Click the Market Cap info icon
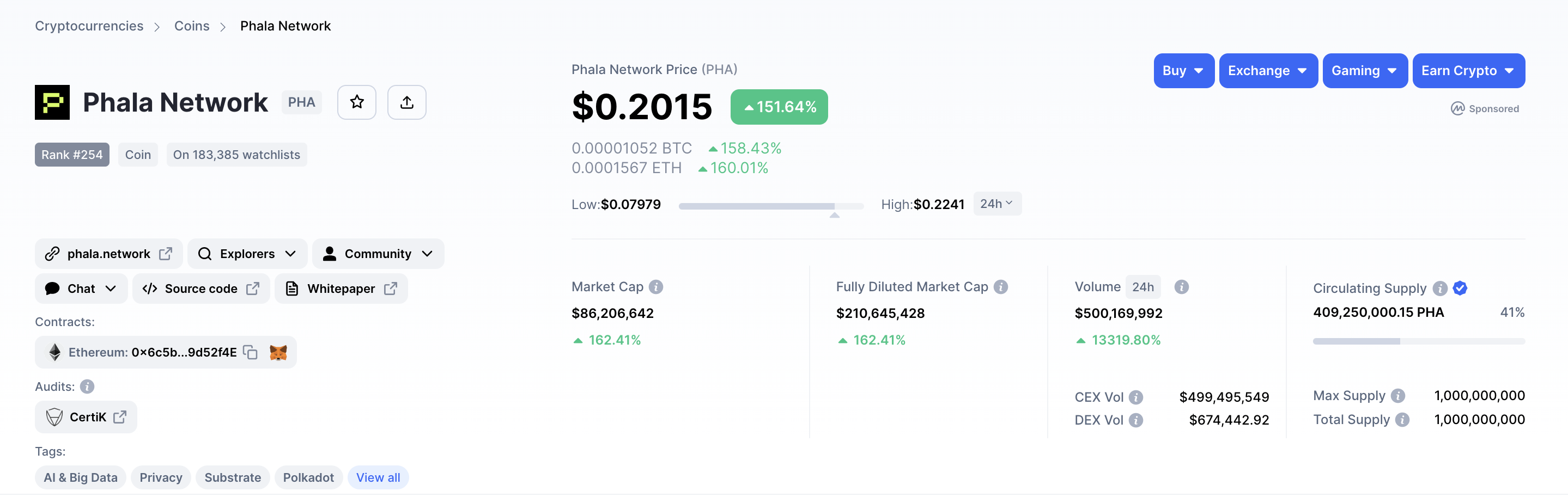This screenshot has width=1568, height=503. (655, 286)
